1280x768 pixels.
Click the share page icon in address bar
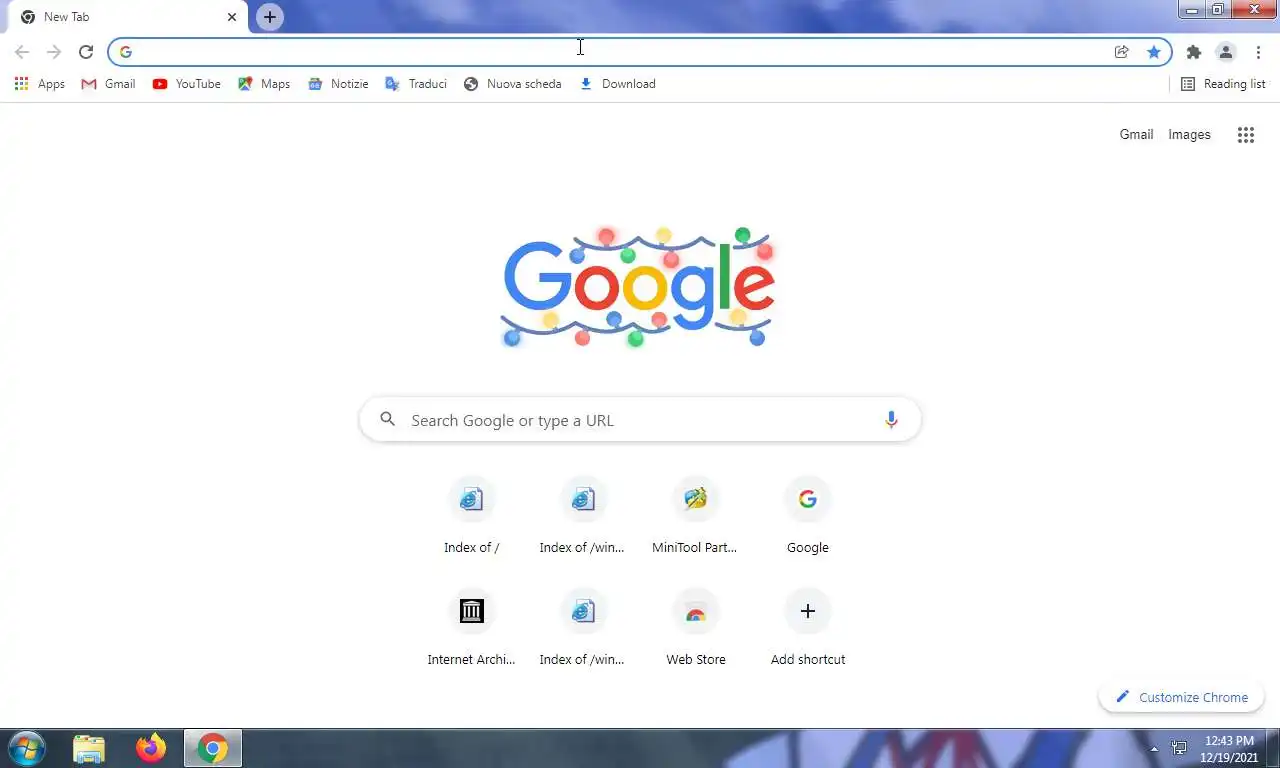point(1122,52)
